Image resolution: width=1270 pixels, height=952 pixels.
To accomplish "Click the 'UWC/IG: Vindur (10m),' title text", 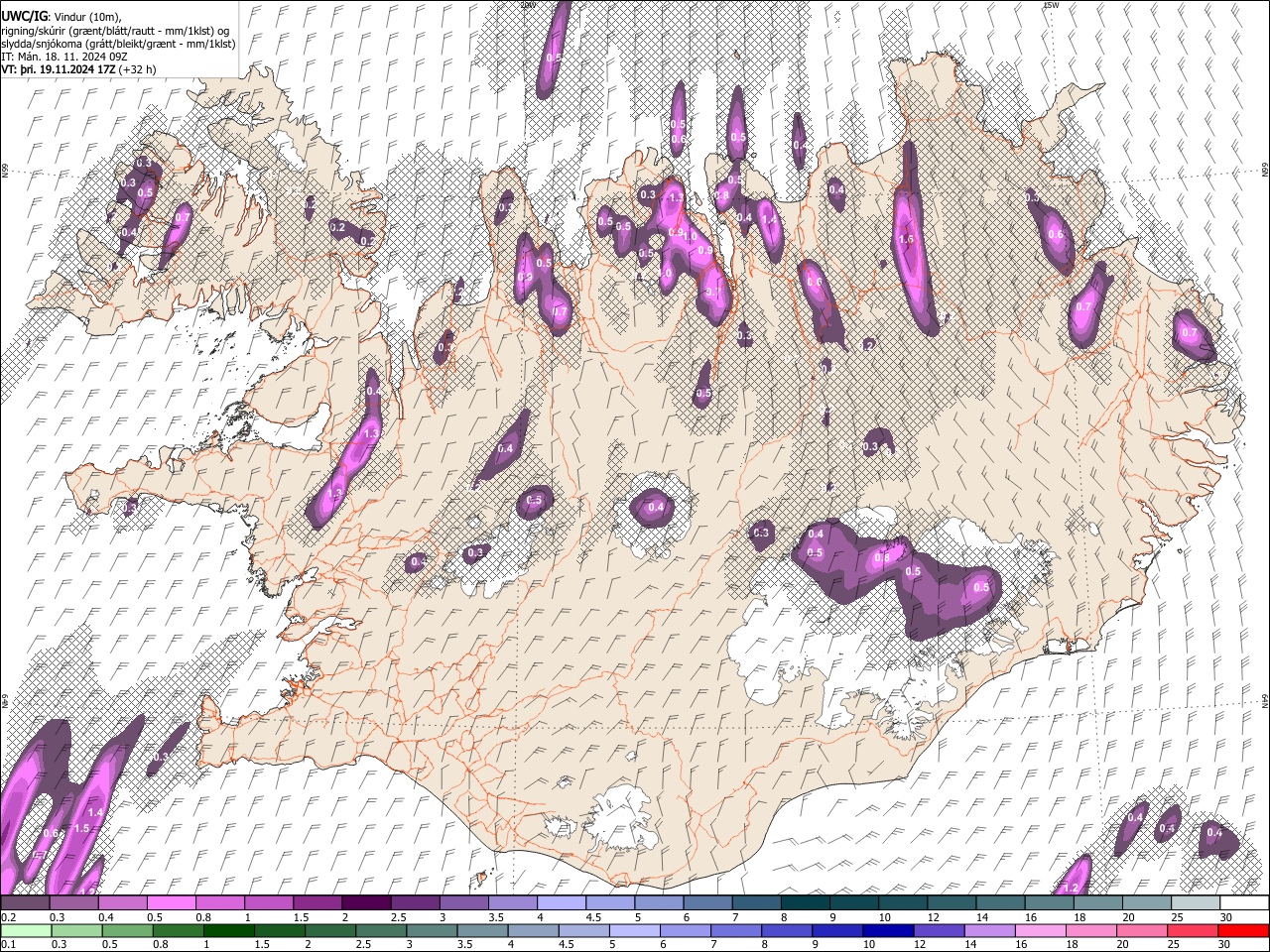I will 63,18.
